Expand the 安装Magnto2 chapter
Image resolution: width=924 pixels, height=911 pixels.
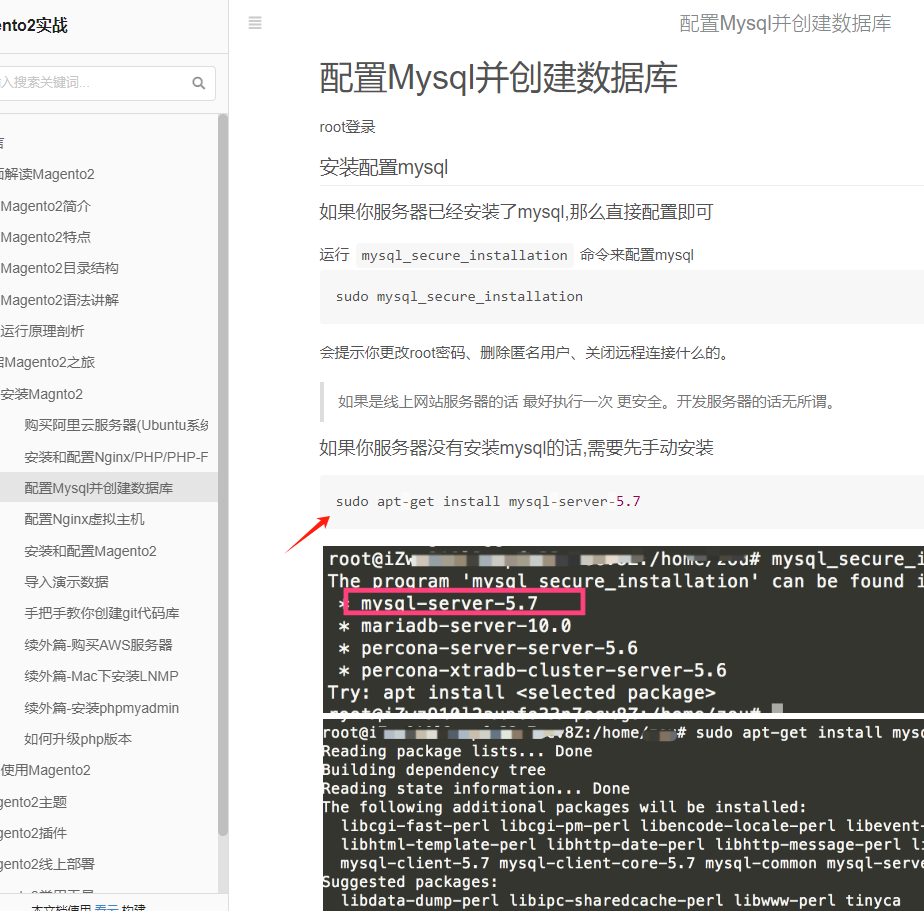click(x=42, y=394)
